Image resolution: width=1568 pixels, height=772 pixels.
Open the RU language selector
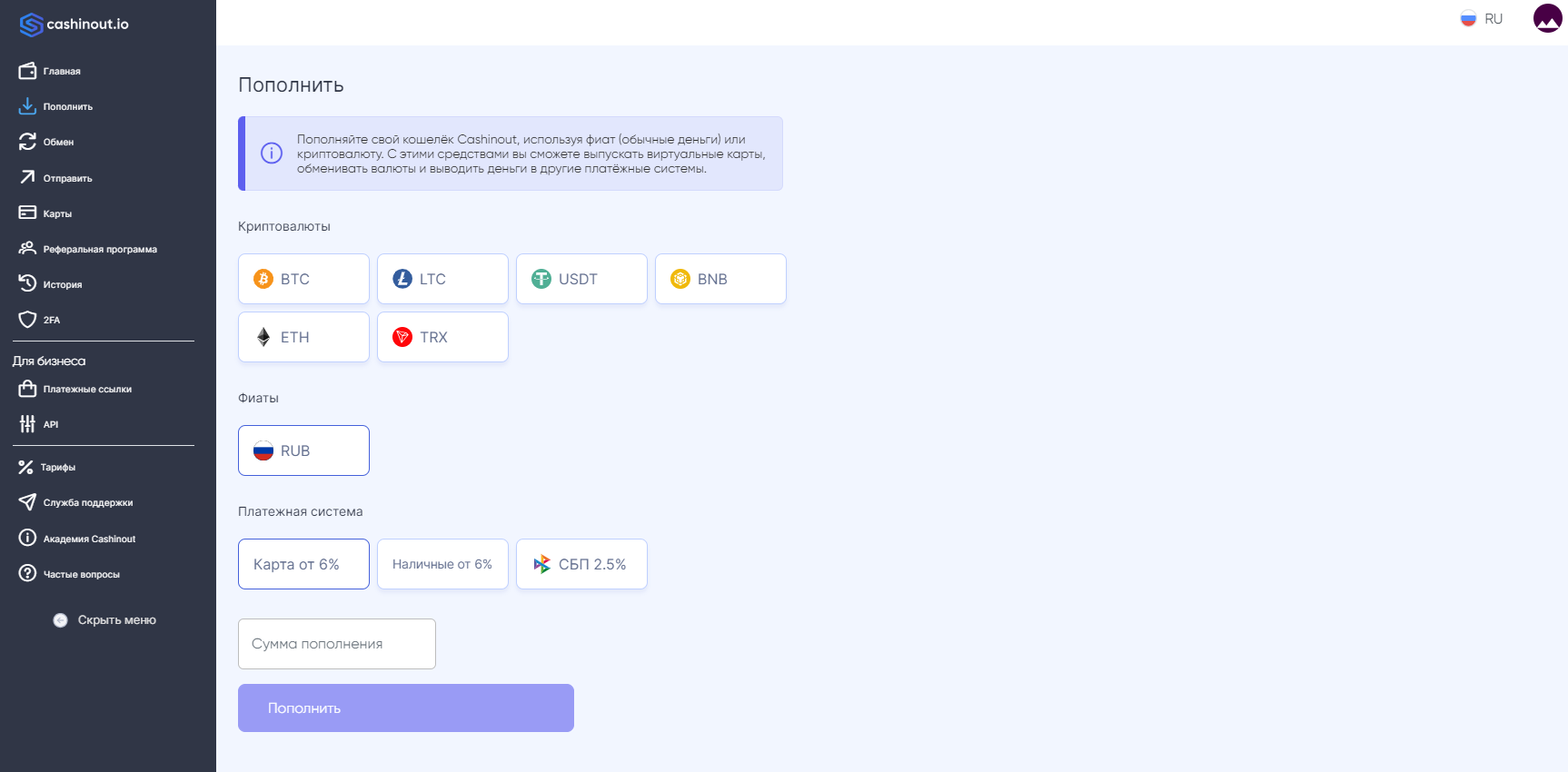[x=1482, y=19]
